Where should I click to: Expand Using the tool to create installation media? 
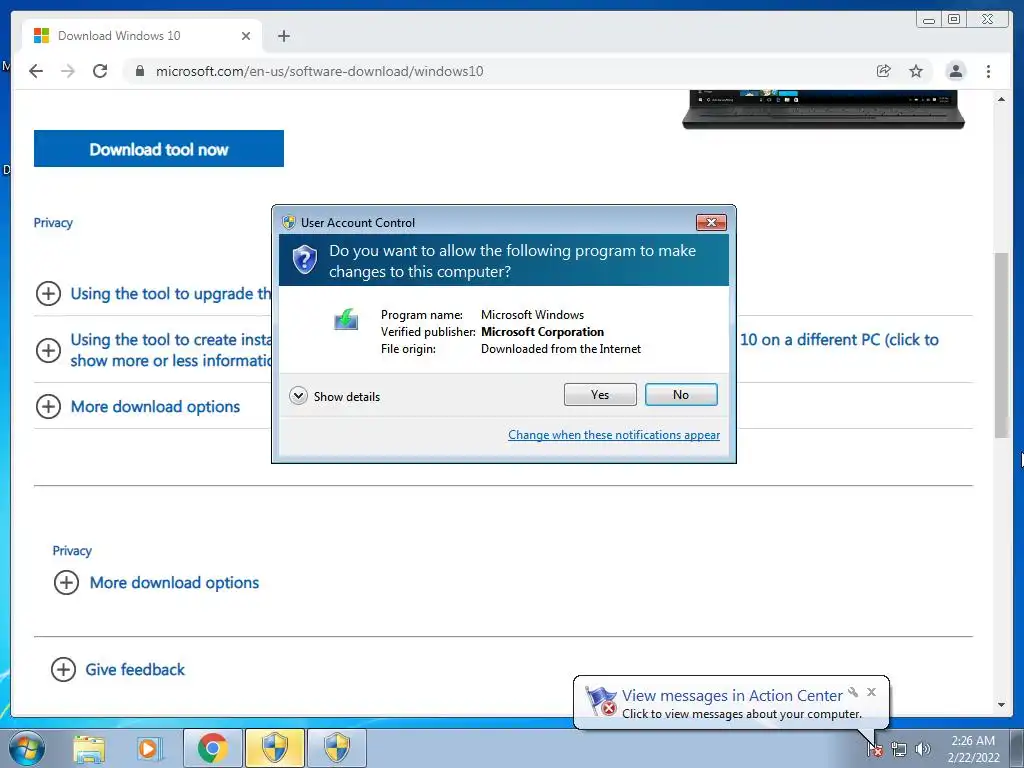point(48,350)
